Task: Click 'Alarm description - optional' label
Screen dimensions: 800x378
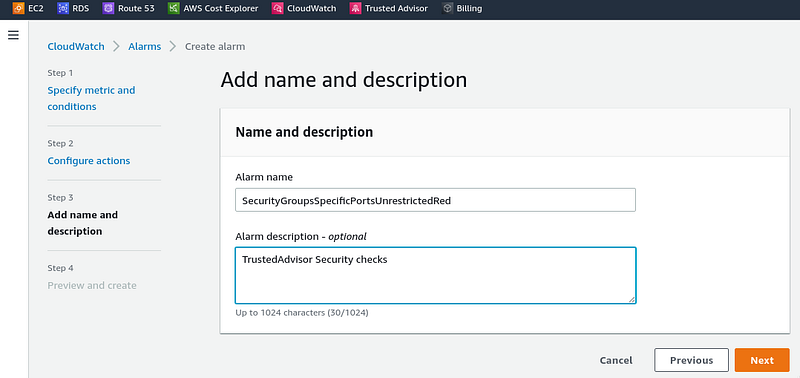Action: (301, 236)
